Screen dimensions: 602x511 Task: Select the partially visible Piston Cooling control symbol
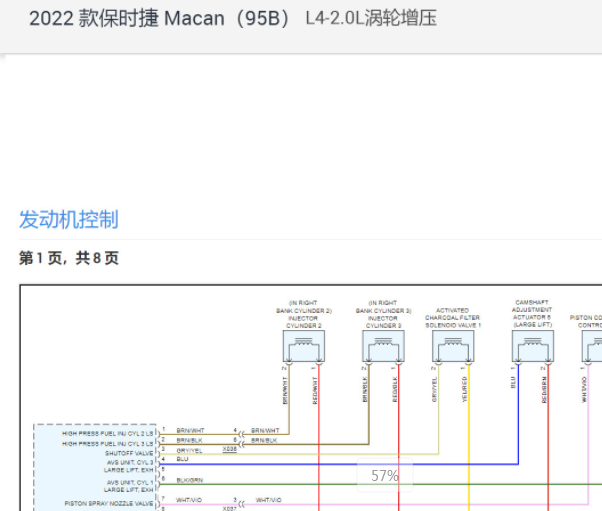pos(592,346)
